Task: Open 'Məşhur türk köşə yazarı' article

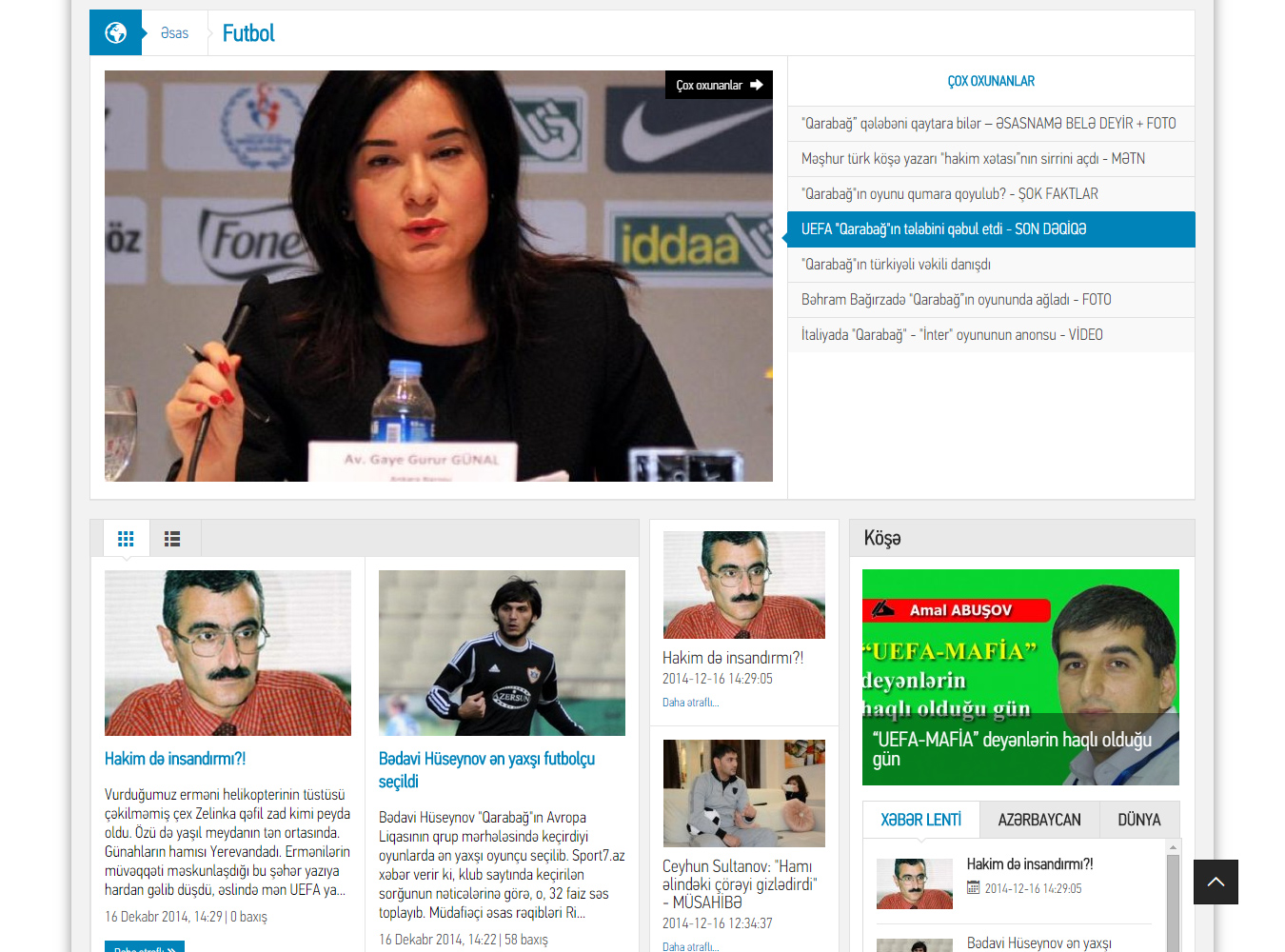Action: [973, 159]
